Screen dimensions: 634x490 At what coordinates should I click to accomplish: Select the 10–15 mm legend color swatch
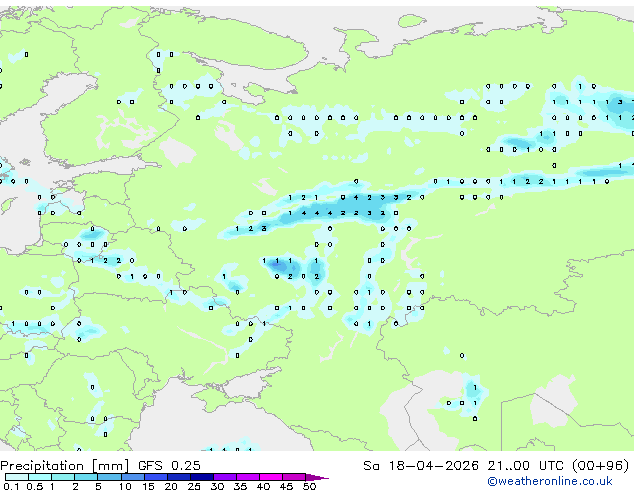point(132,477)
